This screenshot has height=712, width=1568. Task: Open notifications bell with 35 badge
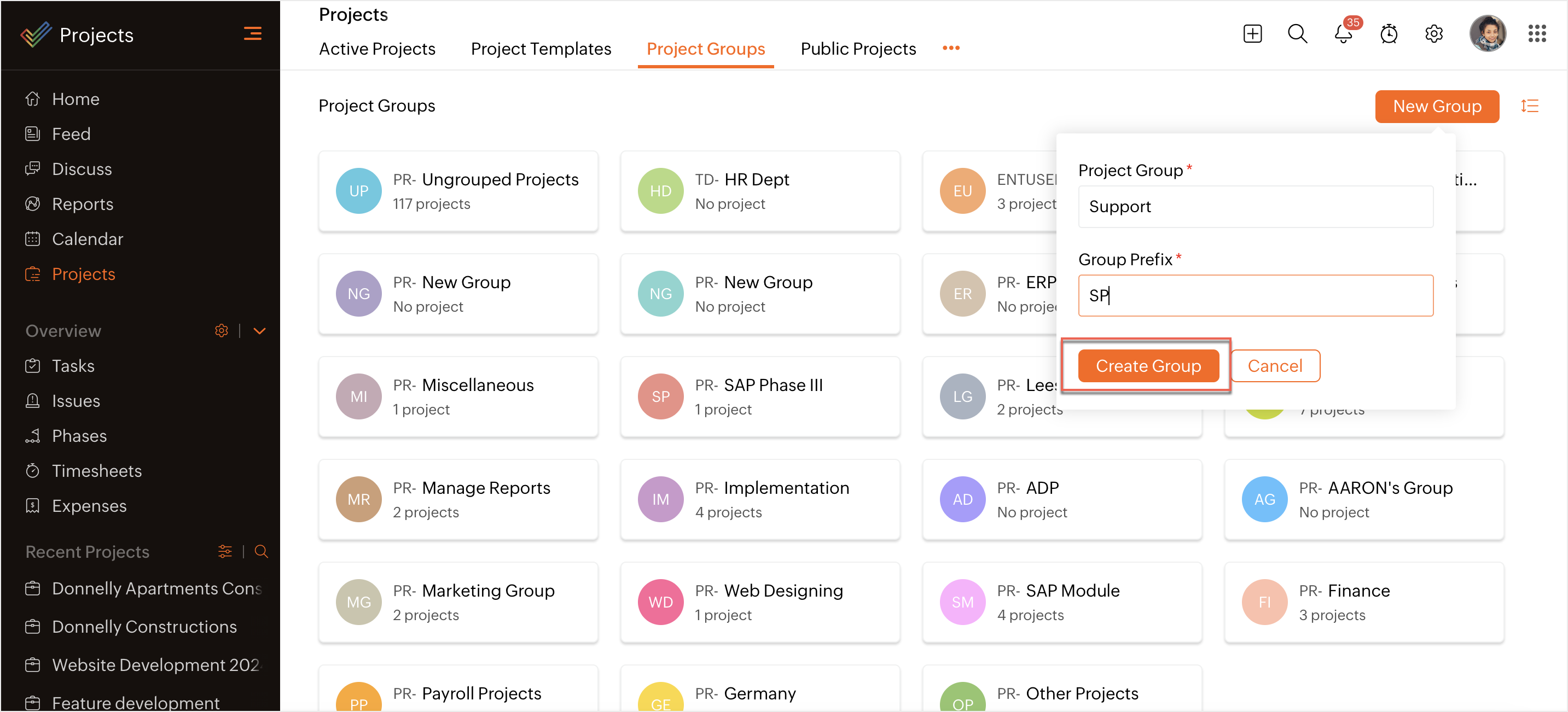point(1343,33)
